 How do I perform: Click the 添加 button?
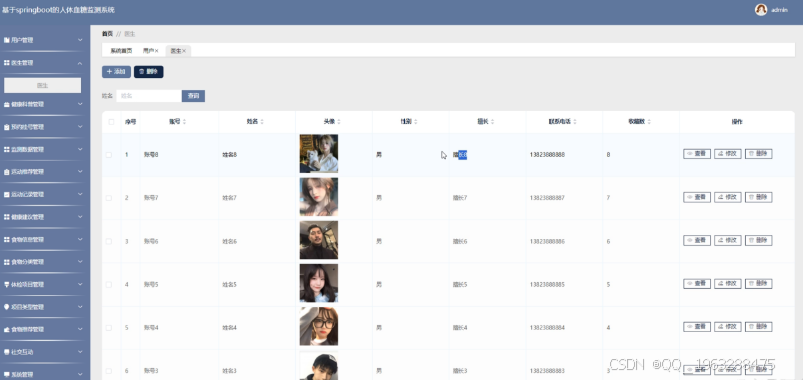pyautogui.click(x=116, y=72)
